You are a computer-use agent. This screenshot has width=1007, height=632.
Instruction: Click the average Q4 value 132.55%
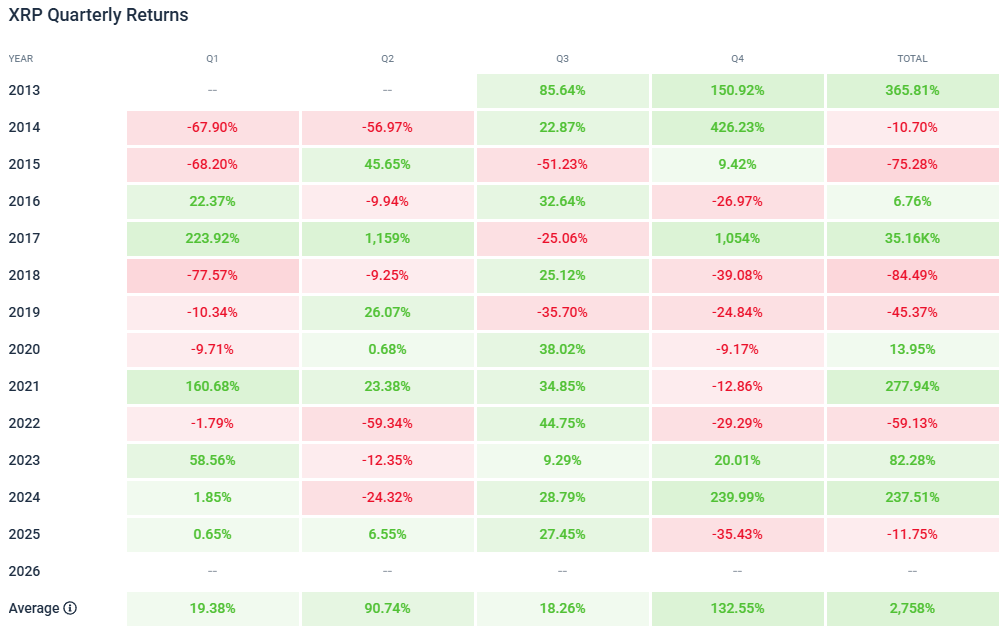737,608
